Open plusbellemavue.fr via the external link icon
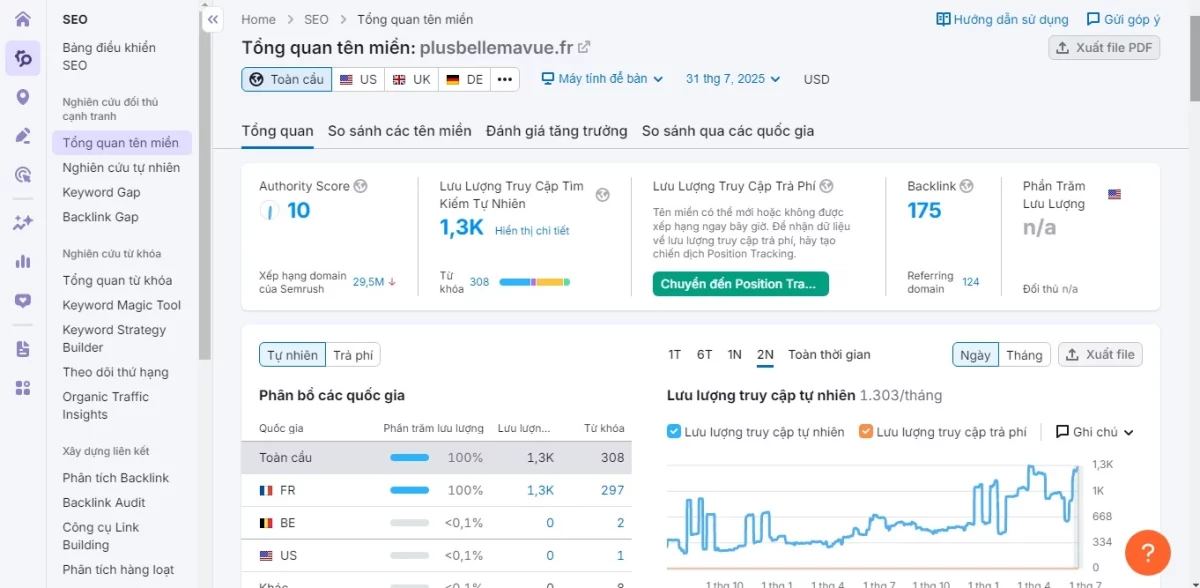 [584, 47]
